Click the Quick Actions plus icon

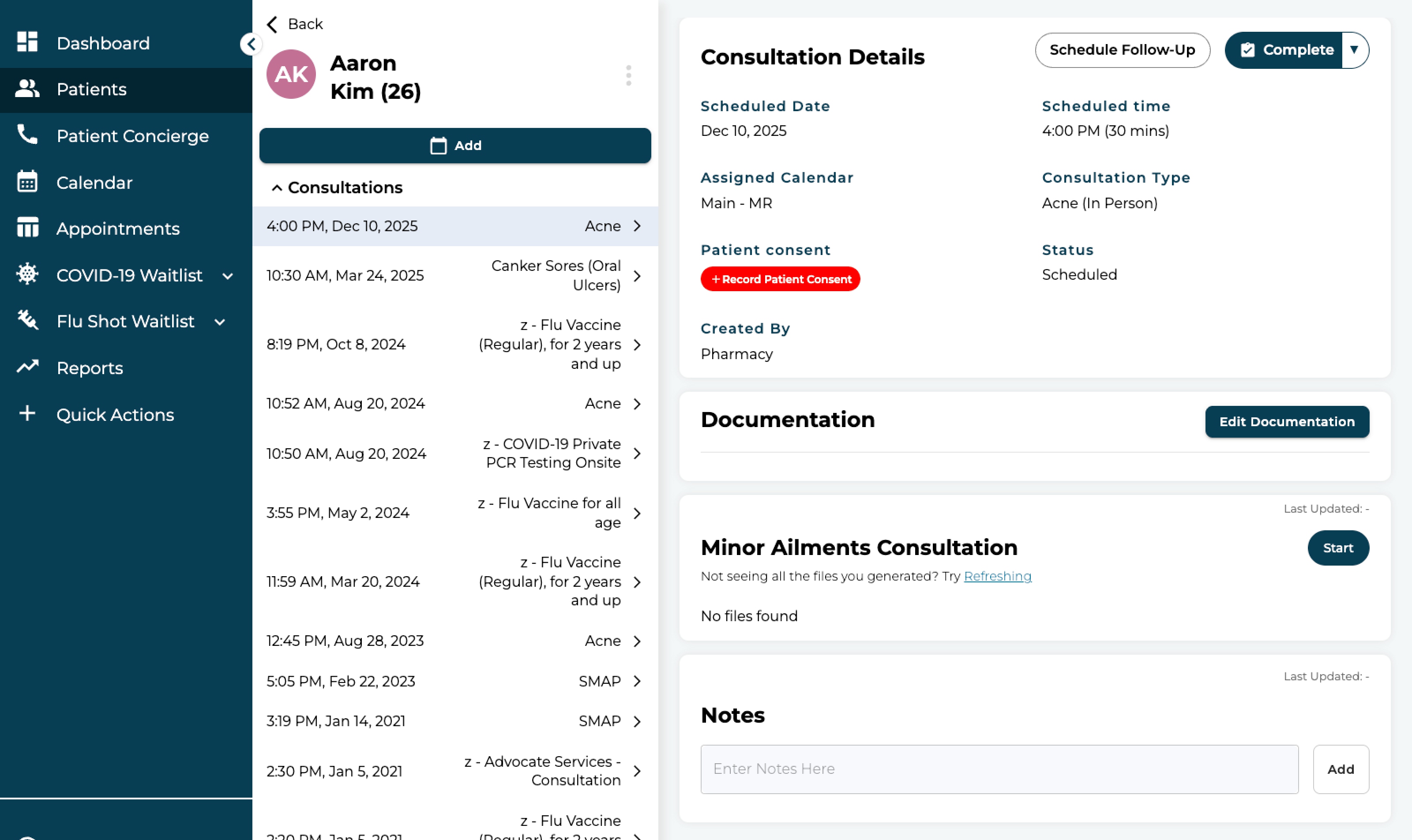click(27, 414)
